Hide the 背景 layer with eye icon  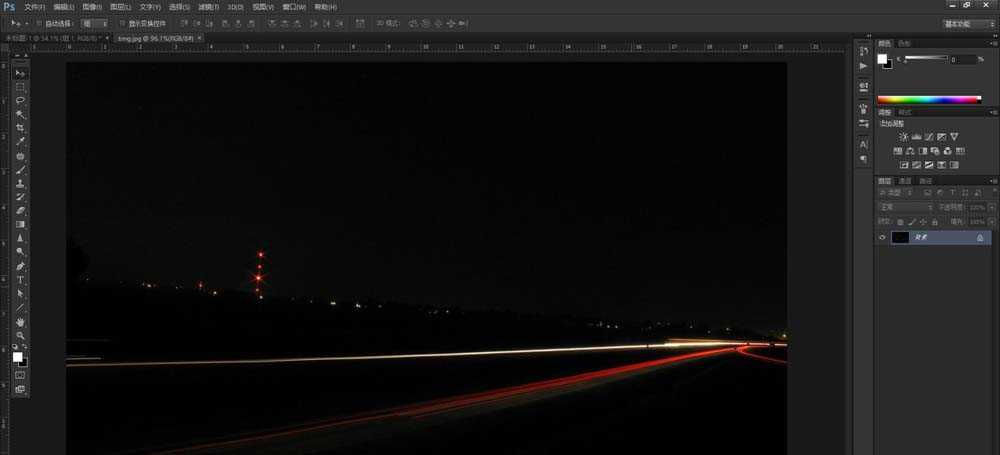click(882, 238)
